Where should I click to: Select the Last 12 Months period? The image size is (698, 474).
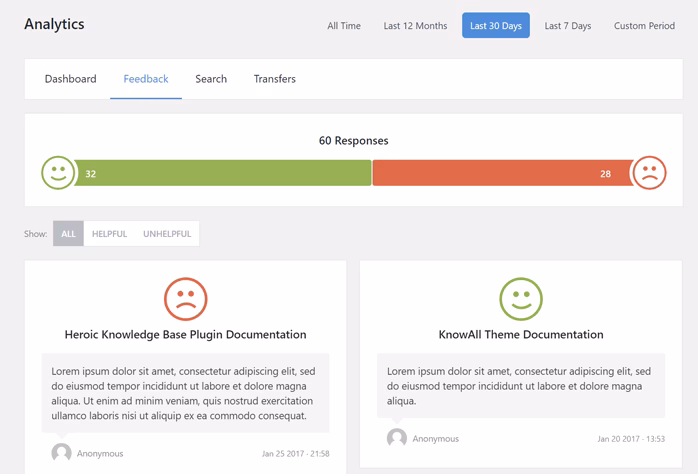click(415, 26)
